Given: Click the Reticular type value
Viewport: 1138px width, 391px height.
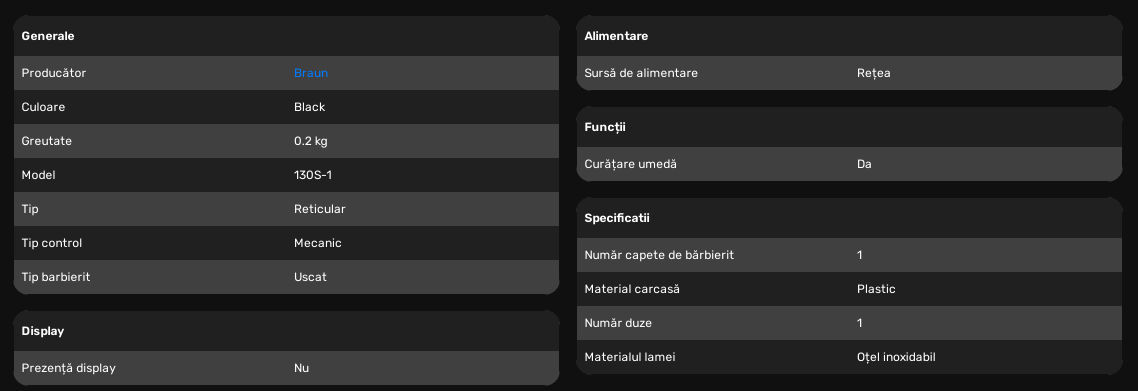Looking at the screenshot, I should coord(319,209).
